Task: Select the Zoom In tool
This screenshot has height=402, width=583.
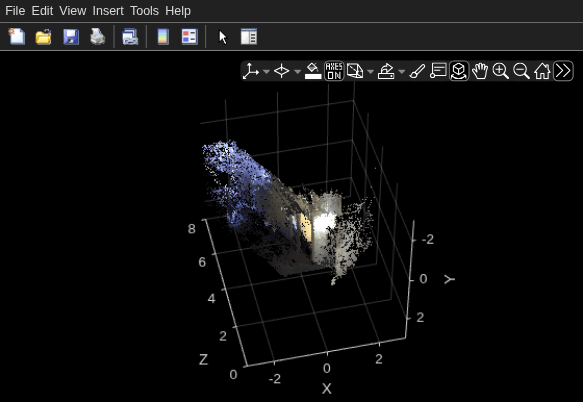Action: (500, 71)
